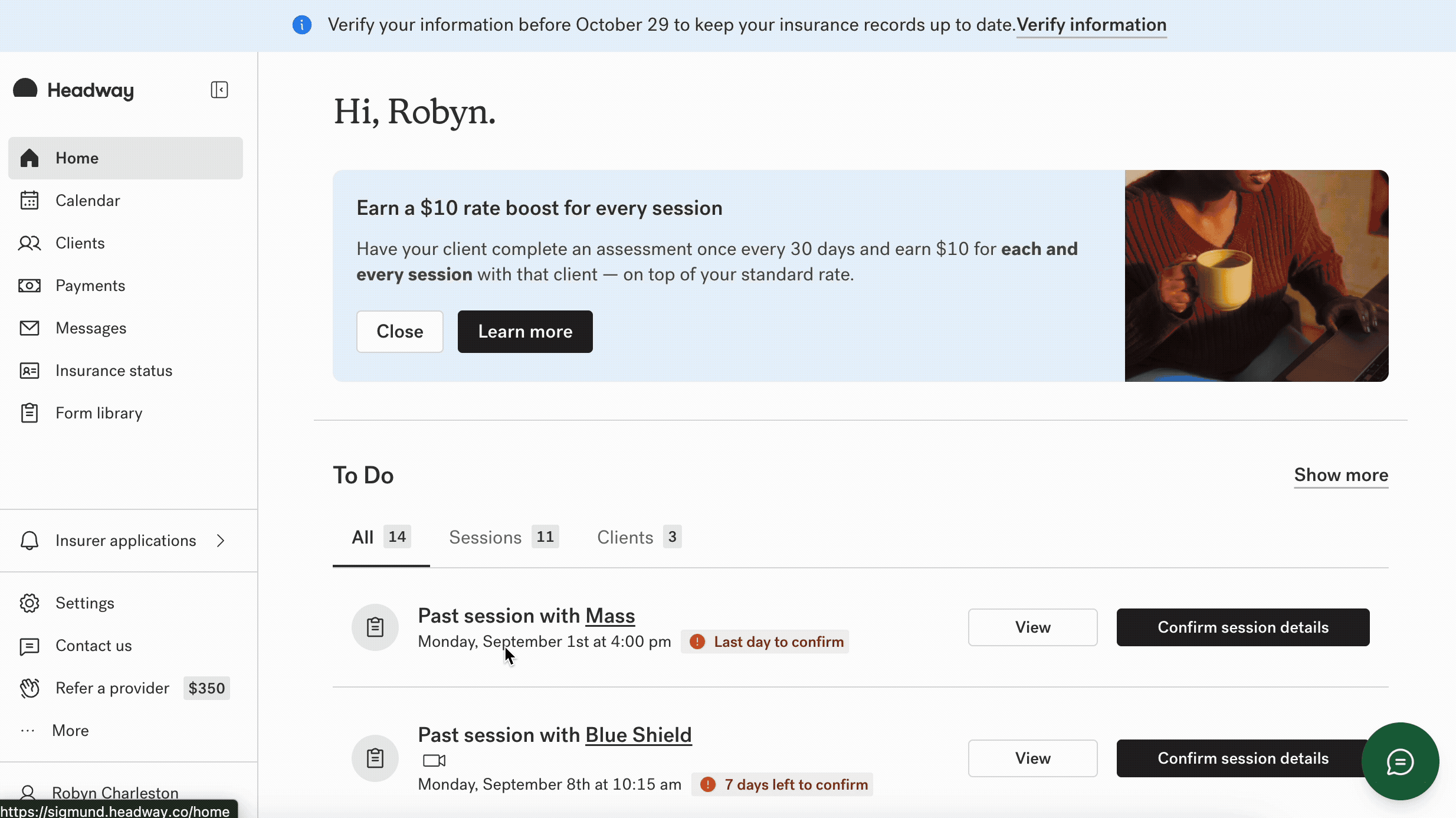Show more To Do items

1340,475
